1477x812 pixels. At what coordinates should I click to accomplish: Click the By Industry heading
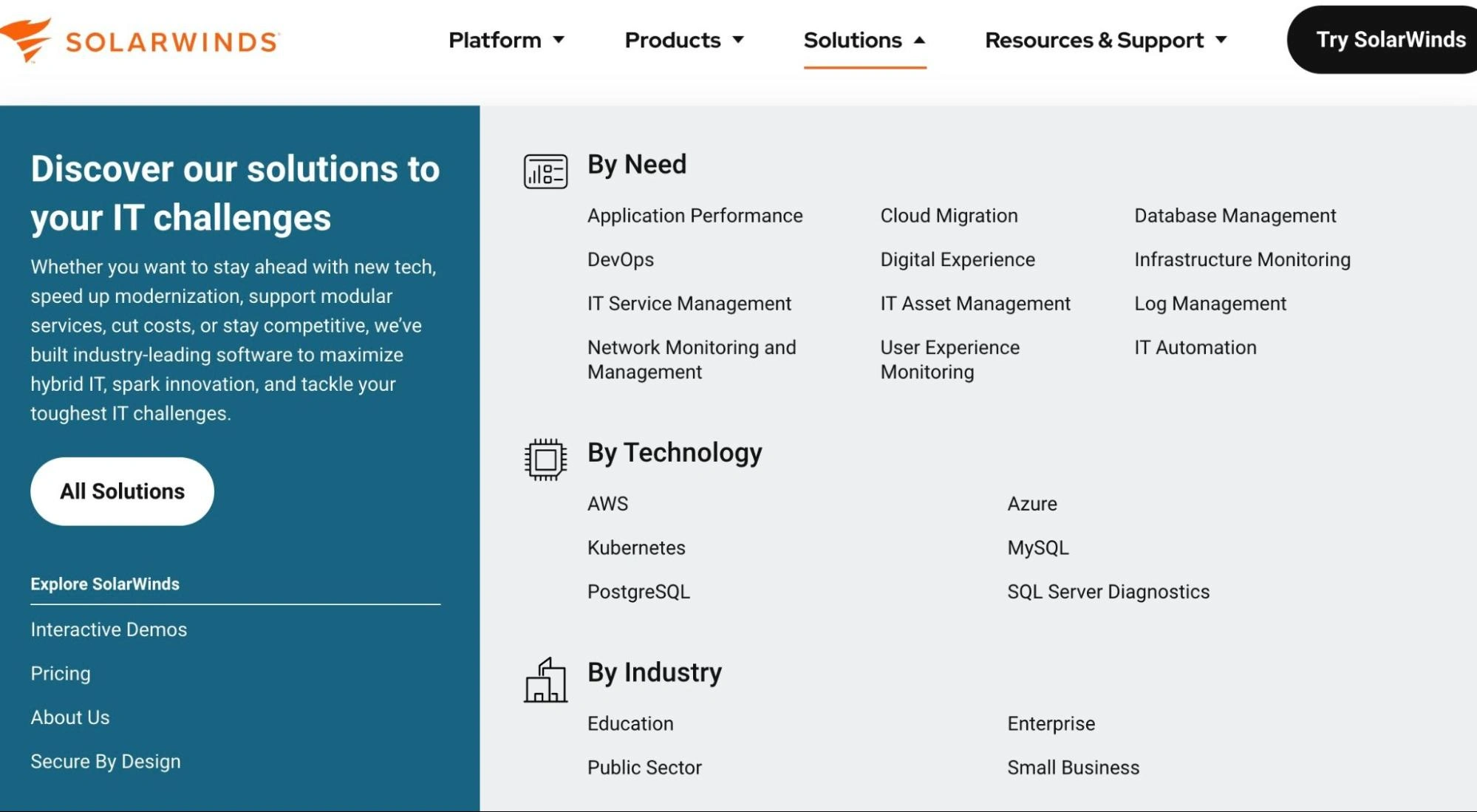click(655, 672)
